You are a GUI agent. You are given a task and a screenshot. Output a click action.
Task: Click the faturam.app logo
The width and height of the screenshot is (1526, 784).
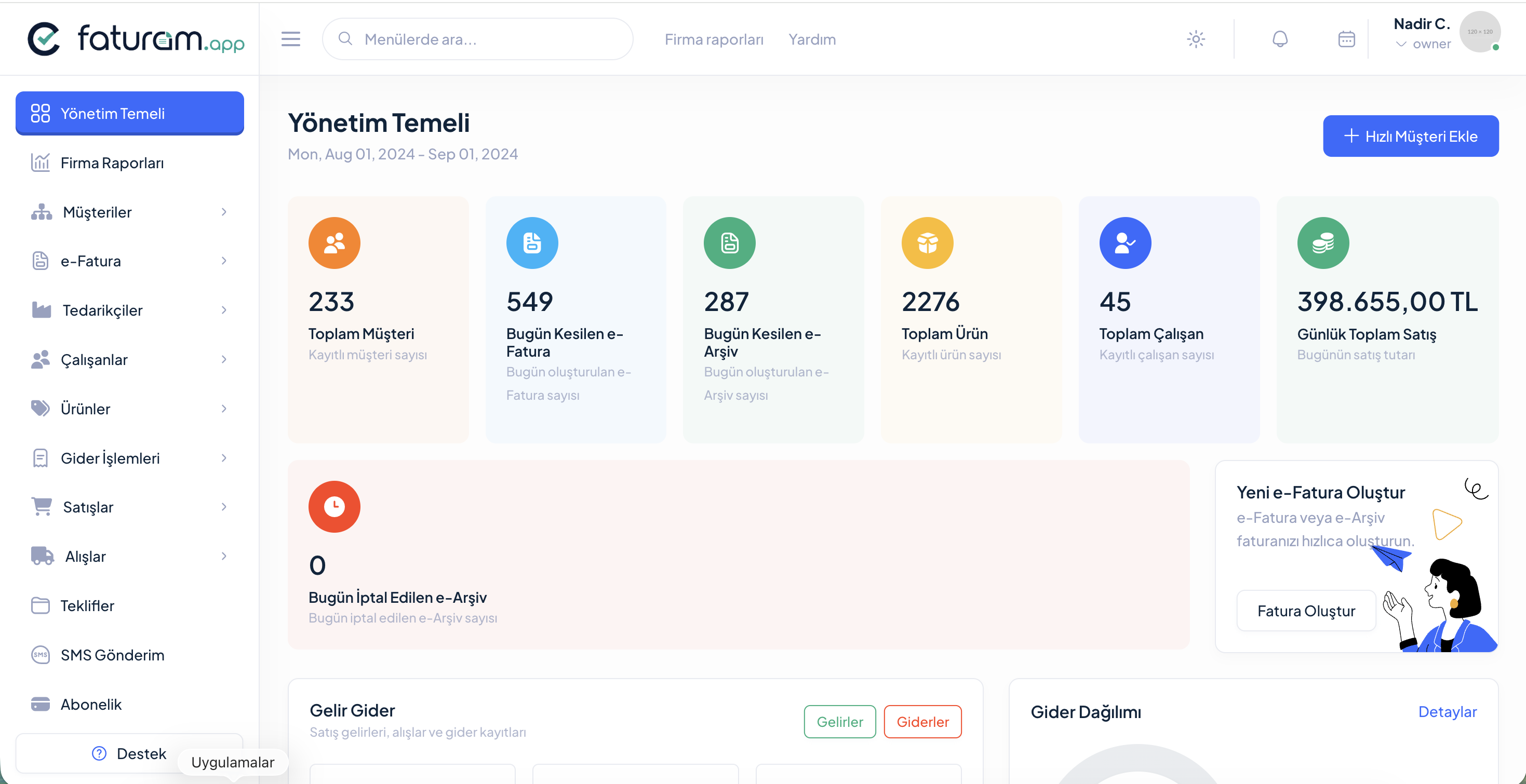point(136,39)
